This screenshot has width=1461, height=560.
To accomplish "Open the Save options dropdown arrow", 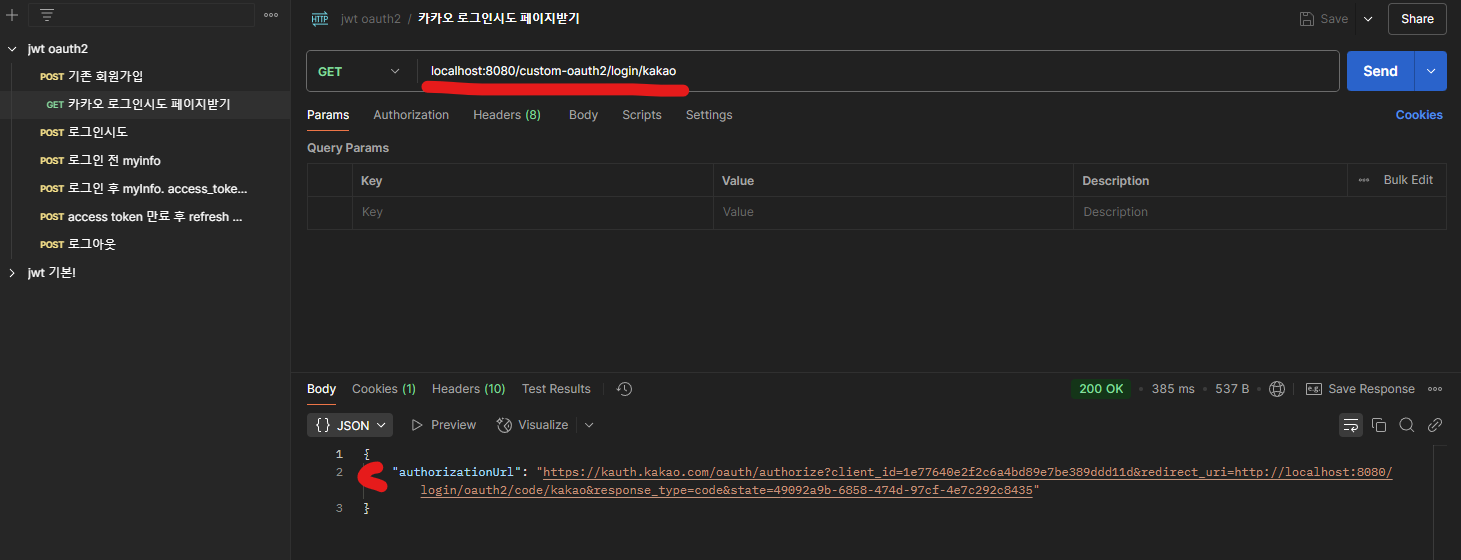I will click(x=1367, y=19).
